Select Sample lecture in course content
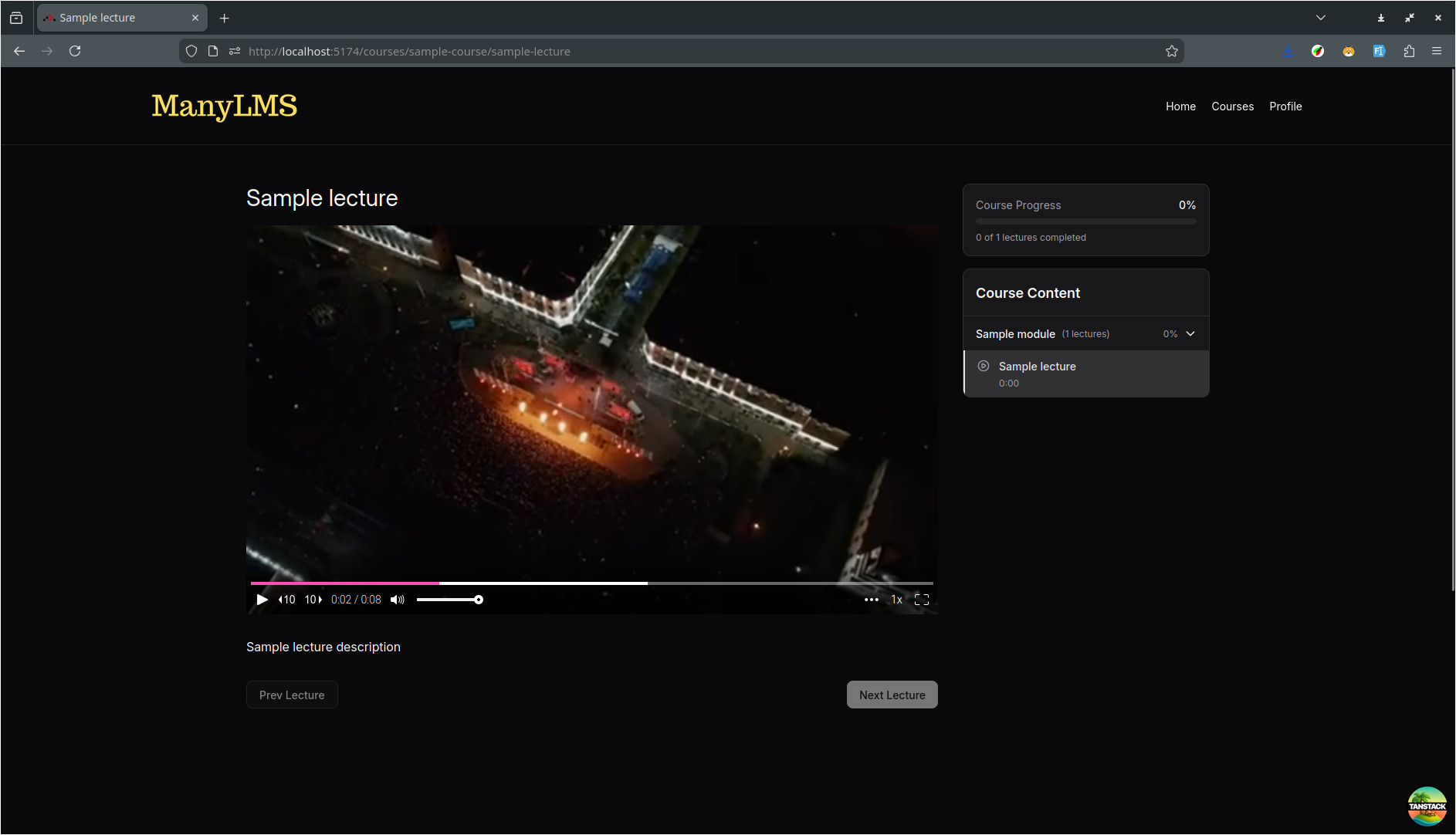1456x835 pixels. click(x=1037, y=367)
